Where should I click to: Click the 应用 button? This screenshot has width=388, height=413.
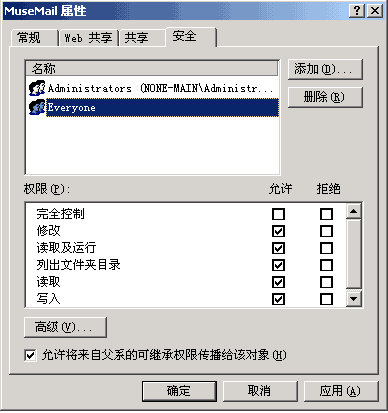[x=341, y=391]
